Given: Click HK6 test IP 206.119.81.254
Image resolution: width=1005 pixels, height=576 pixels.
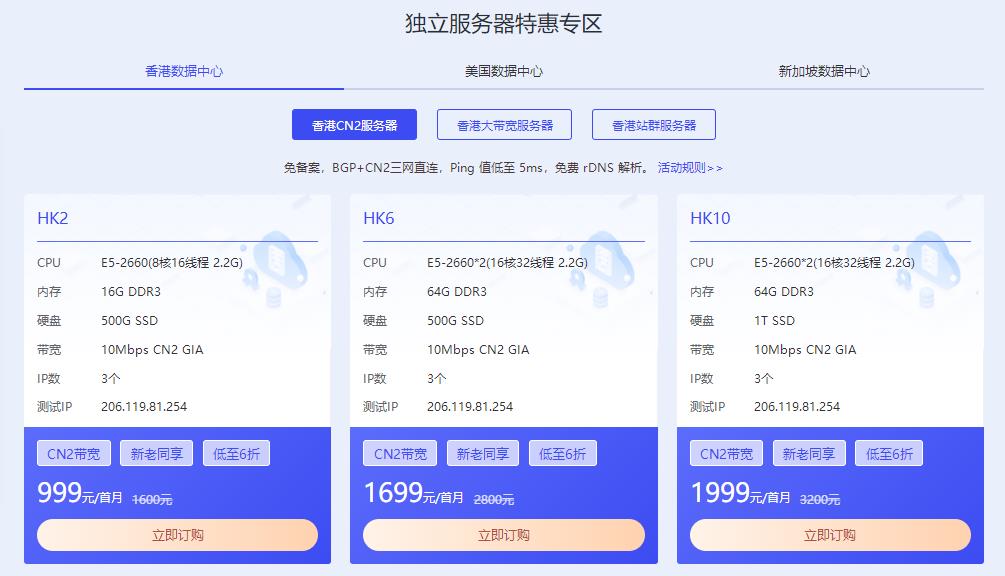Looking at the screenshot, I should pos(470,407).
